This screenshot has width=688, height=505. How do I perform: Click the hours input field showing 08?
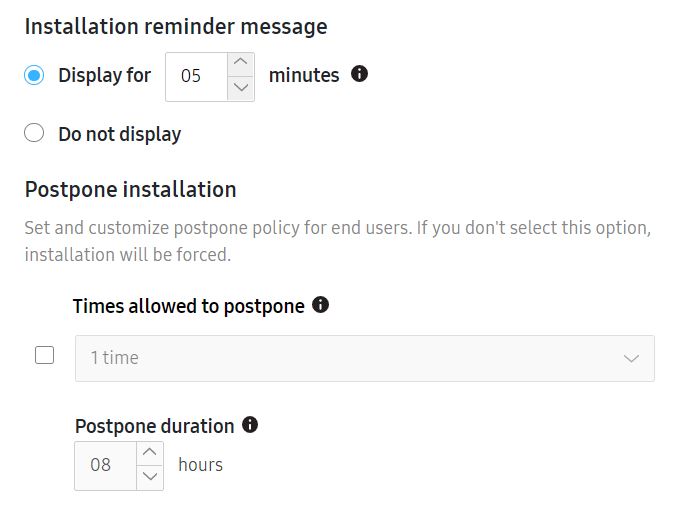[105, 466]
